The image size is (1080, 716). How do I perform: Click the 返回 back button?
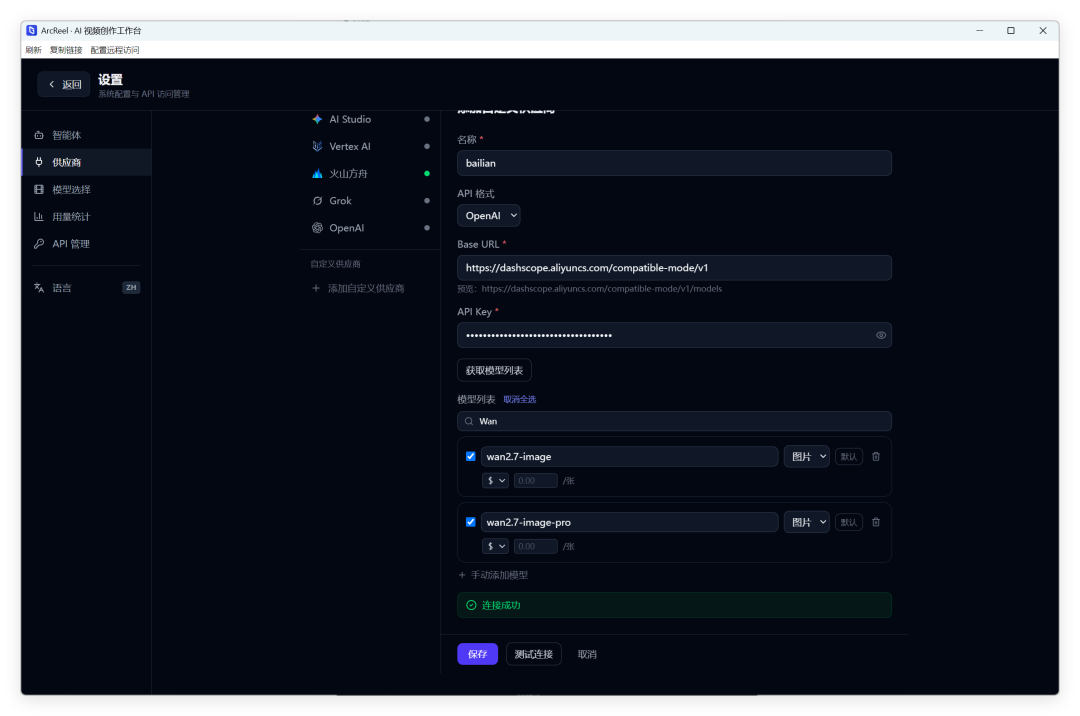tap(63, 84)
